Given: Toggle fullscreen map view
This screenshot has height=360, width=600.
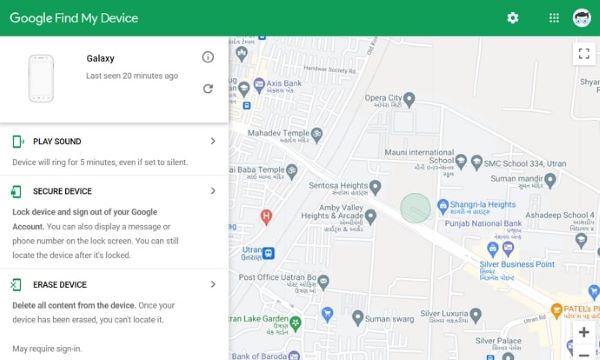Looking at the screenshot, I should (584, 54).
